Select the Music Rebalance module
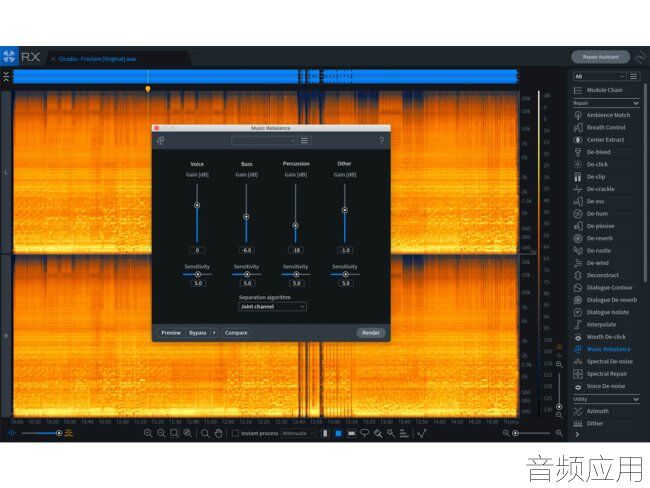 tap(602, 349)
